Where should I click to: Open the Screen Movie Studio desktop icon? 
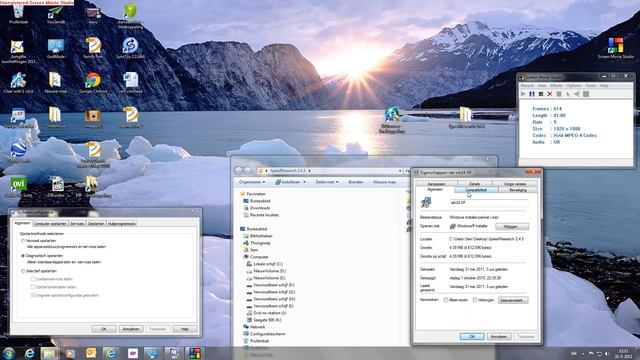pos(616,48)
